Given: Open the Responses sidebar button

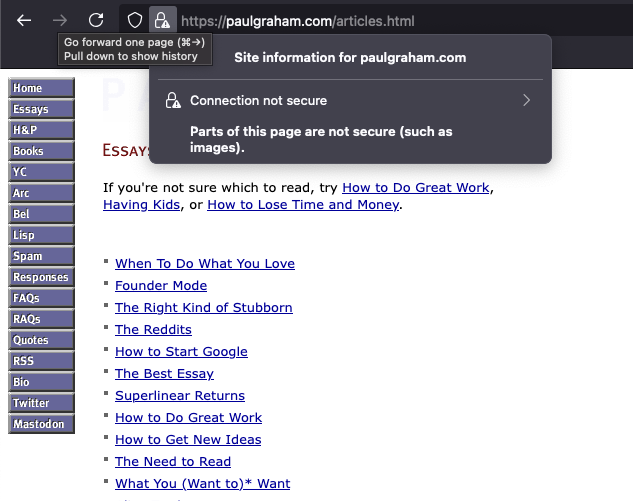Looking at the screenshot, I should point(41,277).
